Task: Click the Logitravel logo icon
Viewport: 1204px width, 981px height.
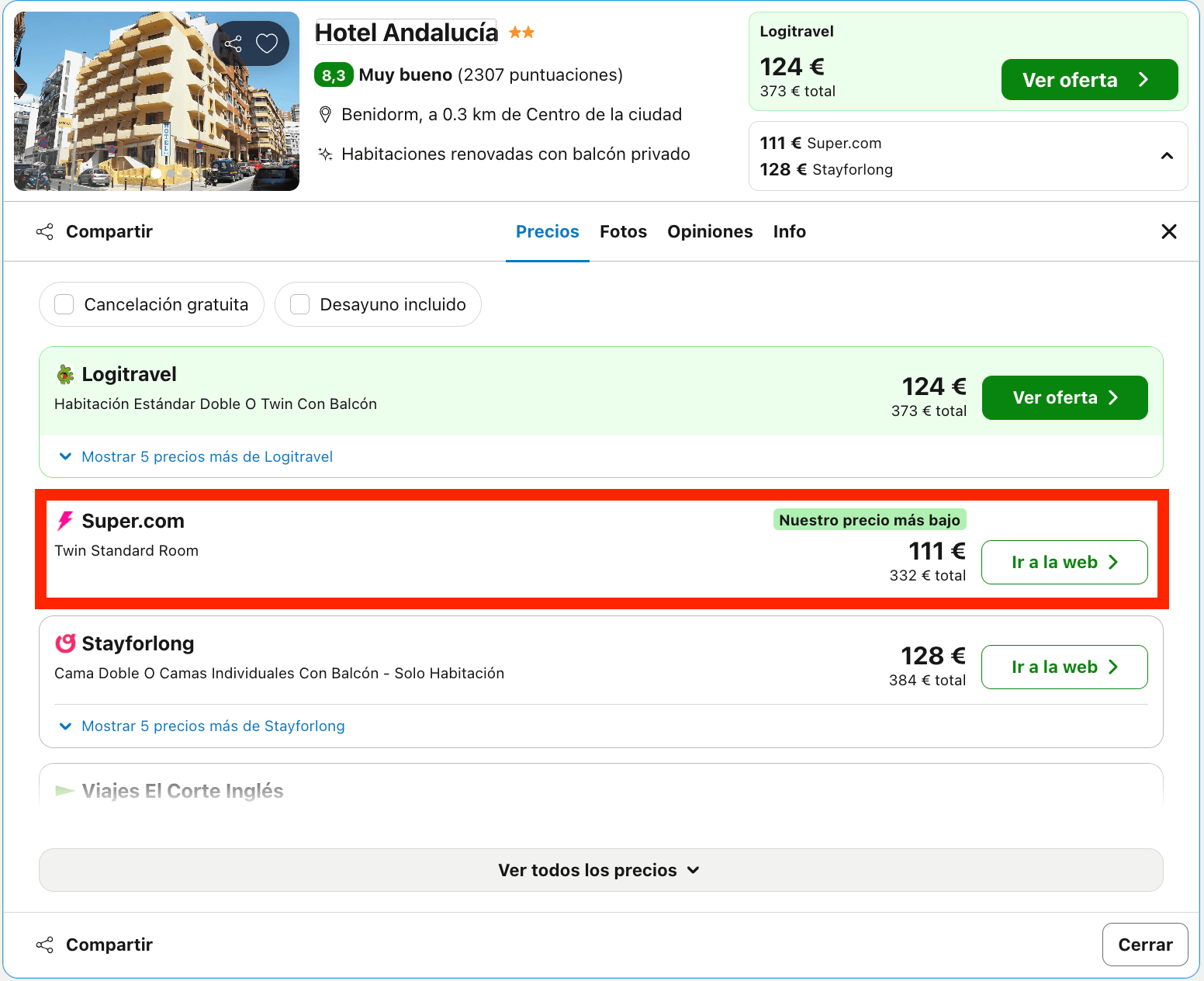Action: coord(65,375)
